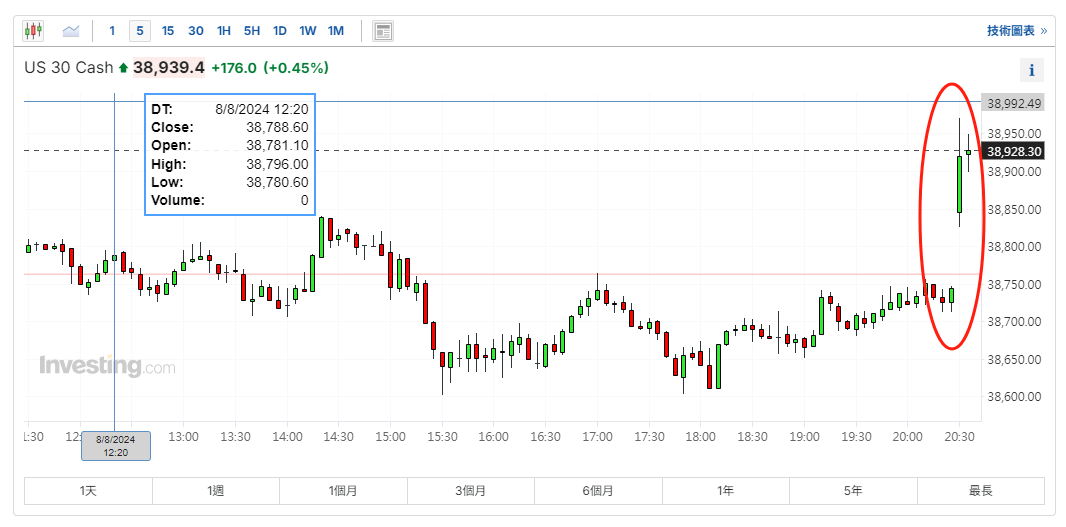This screenshot has height=527, width=1066.
Task: Show the 1週 time range
Action: pos(216,491)
